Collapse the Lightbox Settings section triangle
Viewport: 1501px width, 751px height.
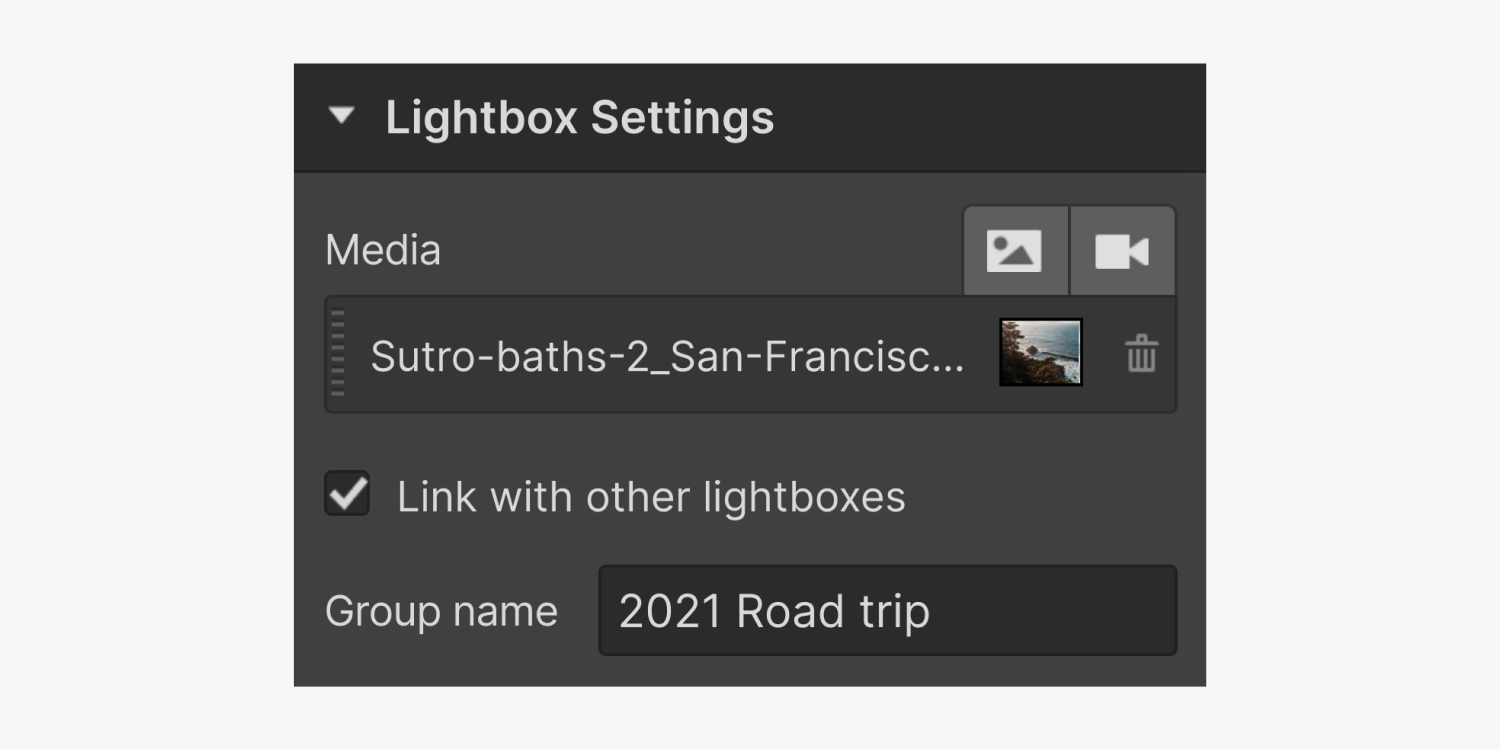click(x=341, y=116)
